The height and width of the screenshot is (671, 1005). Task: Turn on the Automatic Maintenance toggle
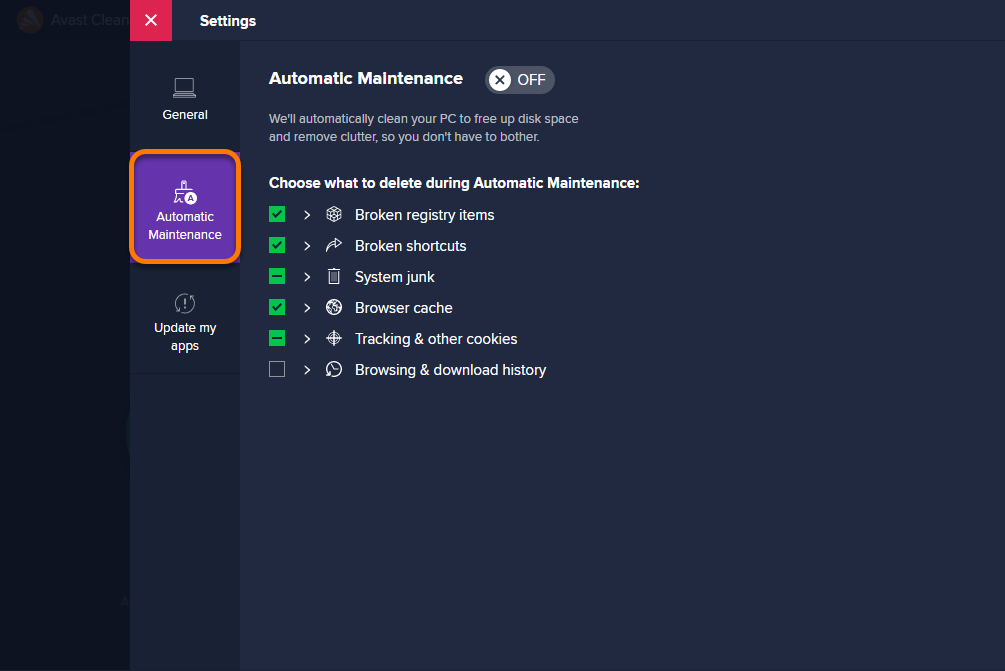(519, 79)
